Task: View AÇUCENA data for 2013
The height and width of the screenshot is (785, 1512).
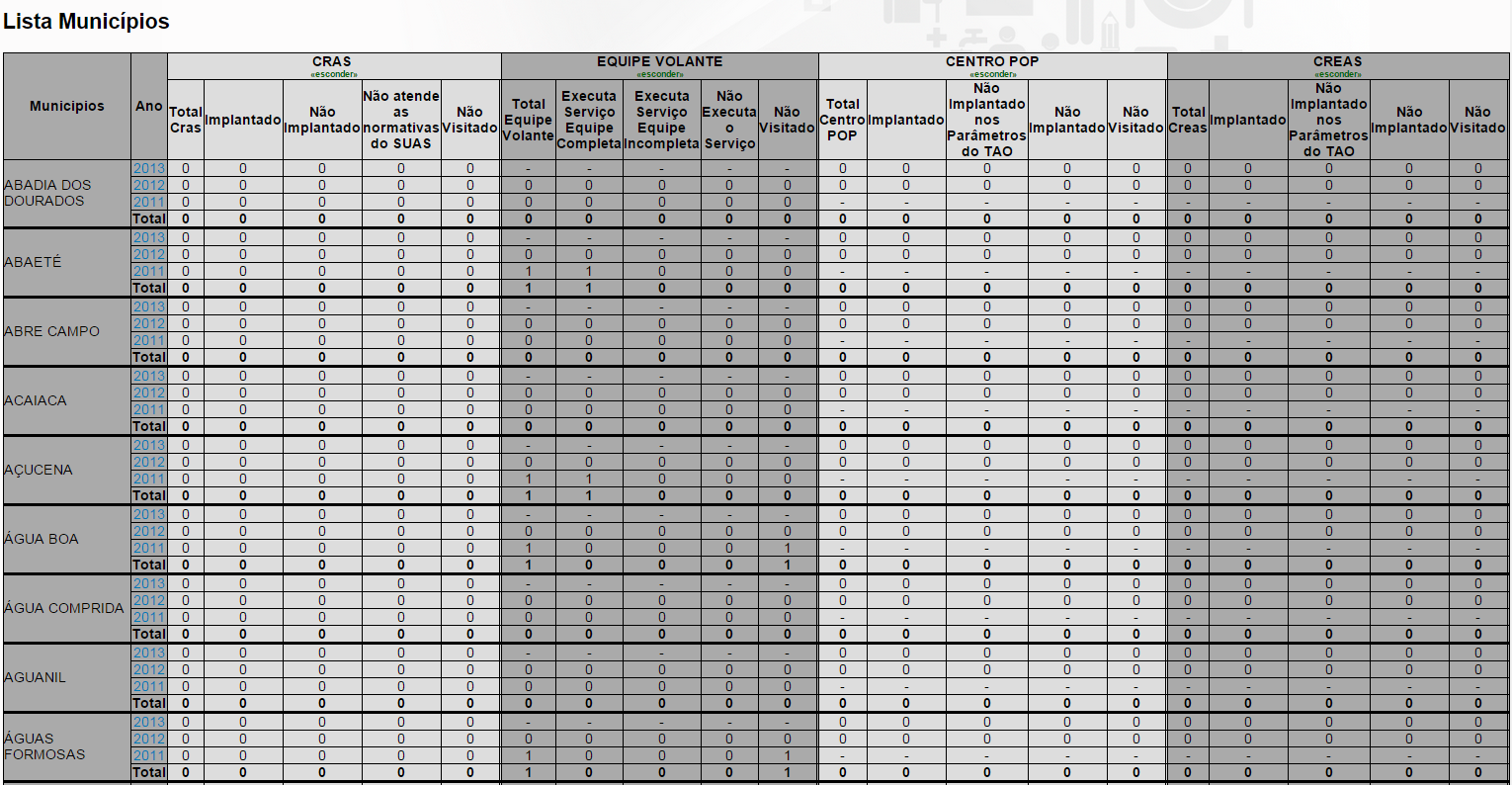Action: [x=149, y=446]
